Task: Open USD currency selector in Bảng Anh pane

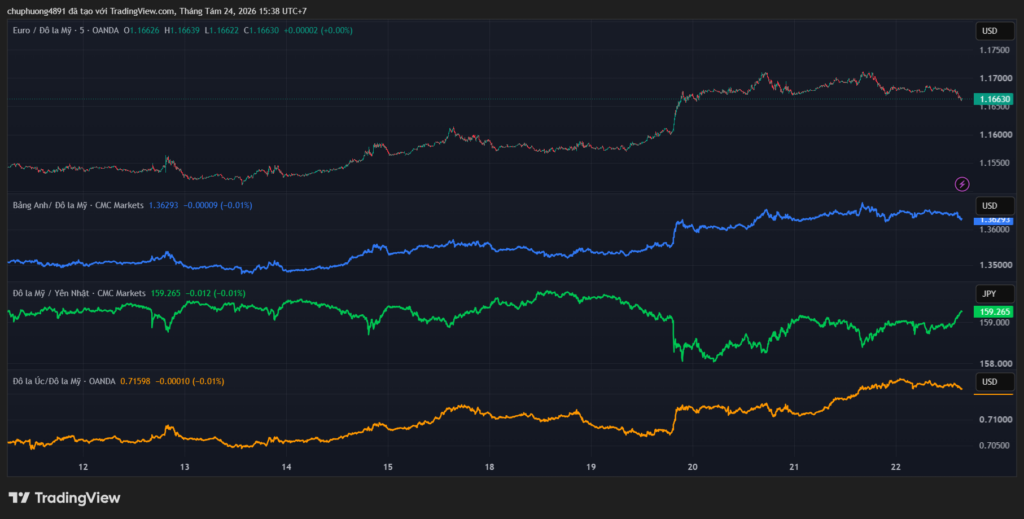Action: [x=995, y=206]
